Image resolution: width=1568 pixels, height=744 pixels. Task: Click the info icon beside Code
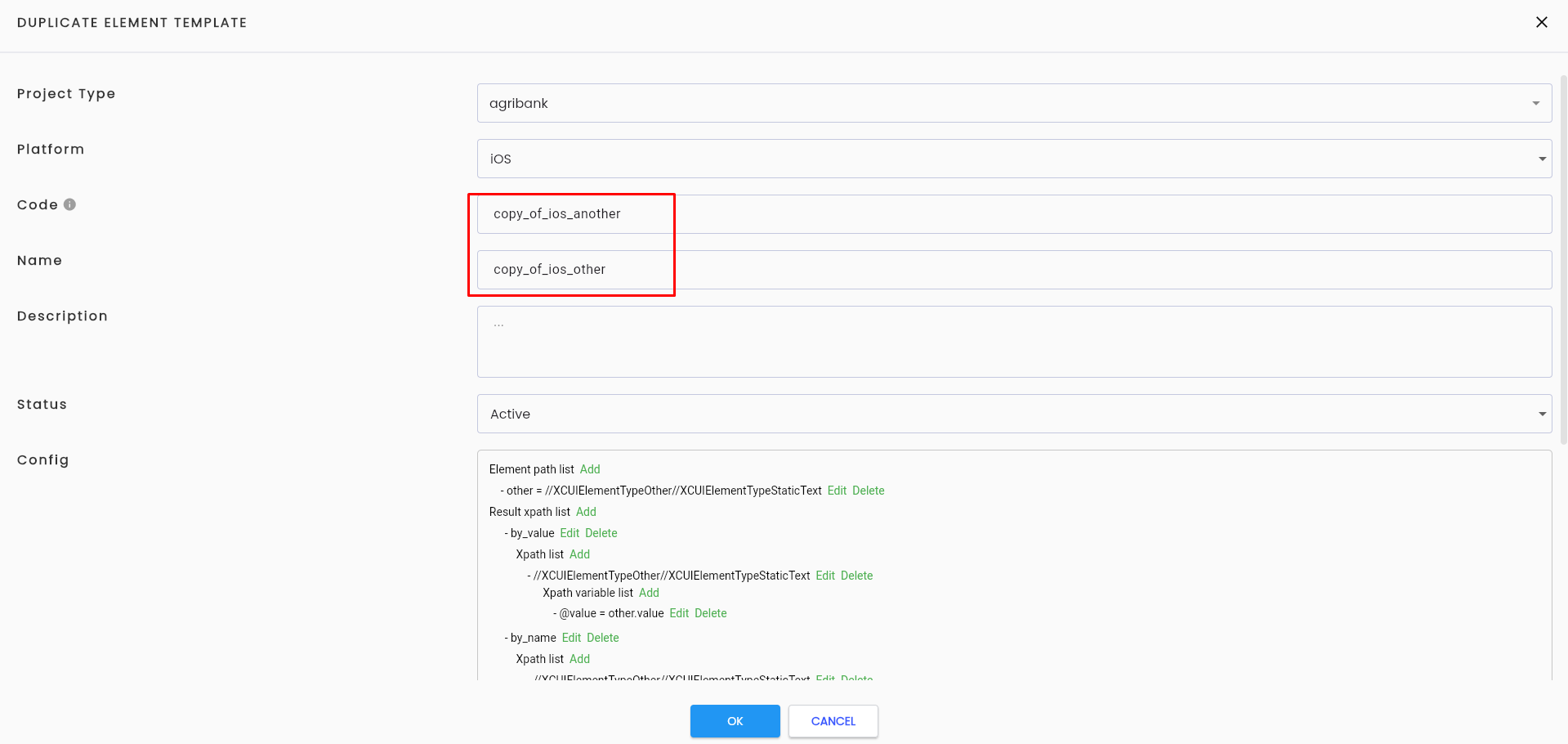(69, 204)
